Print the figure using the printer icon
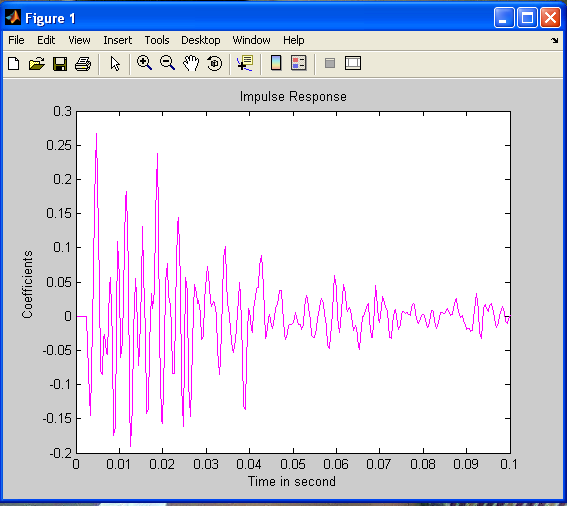Viewport: 567px width, 506px height. coord(83,64)
